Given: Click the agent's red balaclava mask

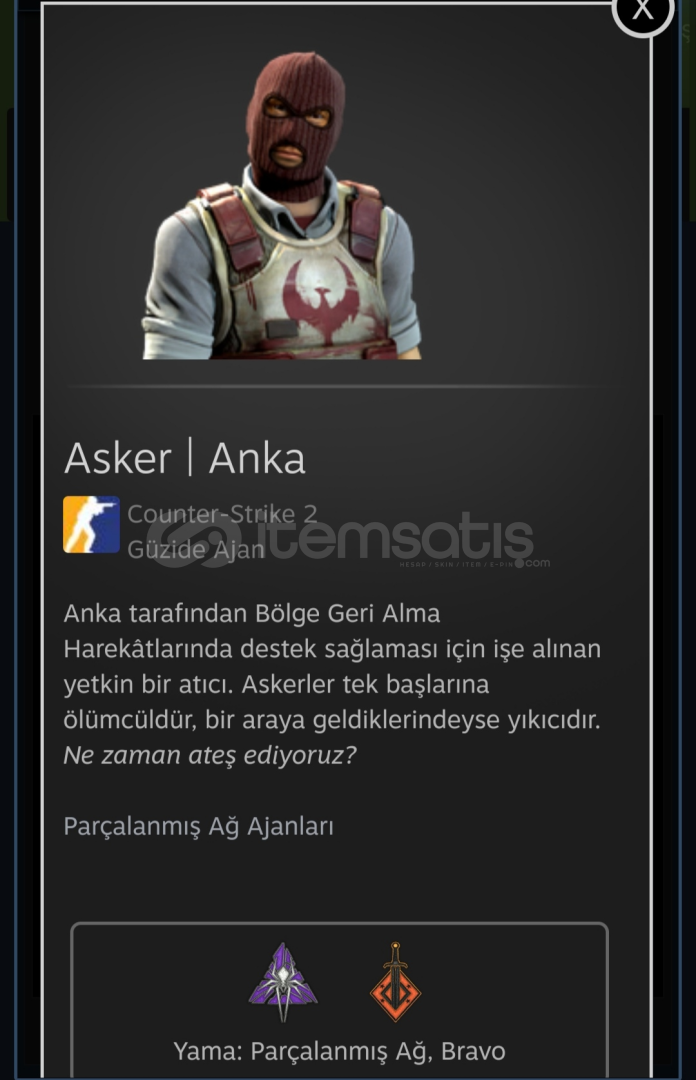Looking at the screenshot, I should [x=295, y=123].
